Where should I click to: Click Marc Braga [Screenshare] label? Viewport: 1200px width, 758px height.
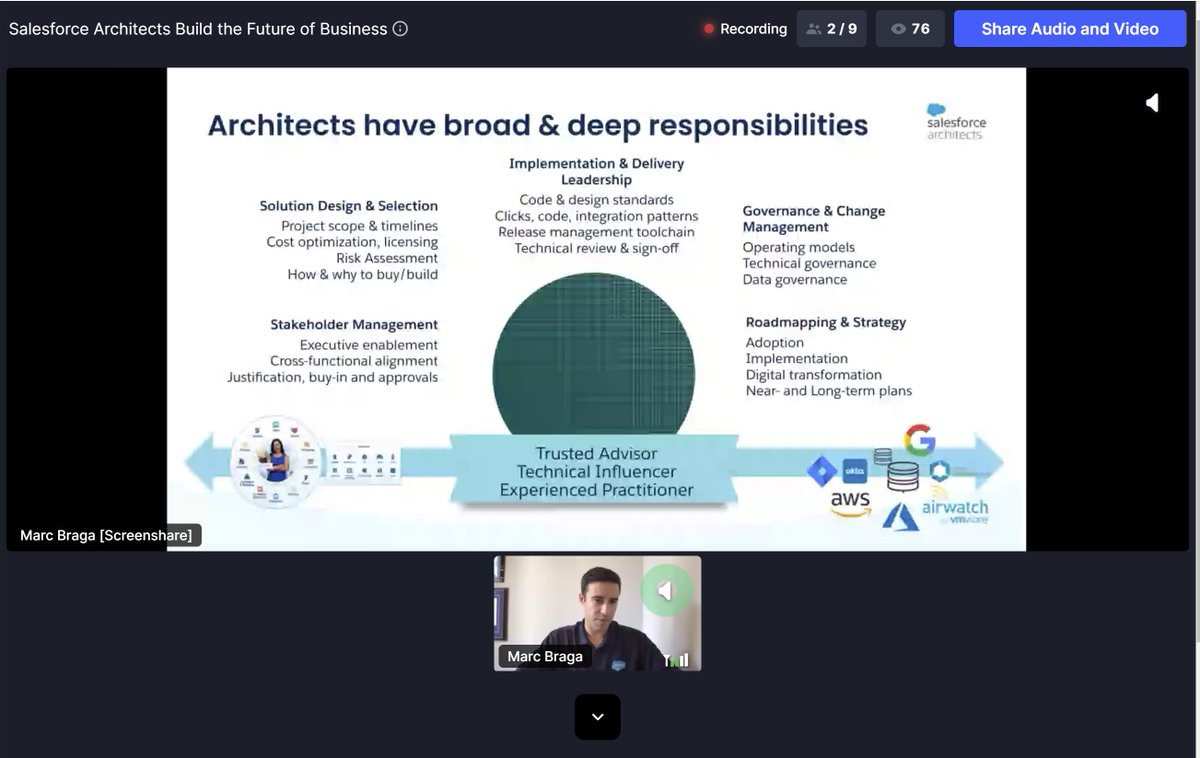106,535
